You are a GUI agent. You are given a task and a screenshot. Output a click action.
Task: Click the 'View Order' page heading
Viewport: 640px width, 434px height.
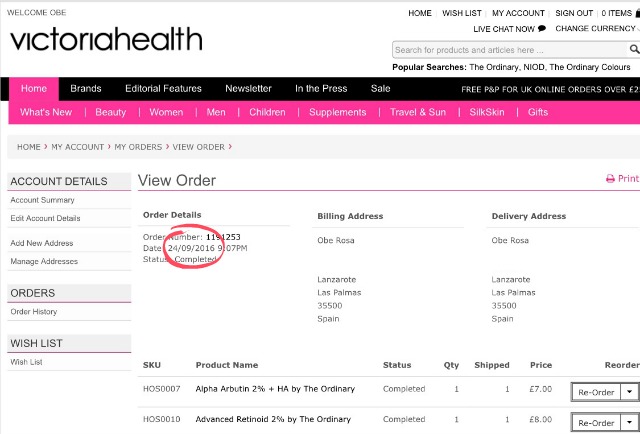coord(177,180)
